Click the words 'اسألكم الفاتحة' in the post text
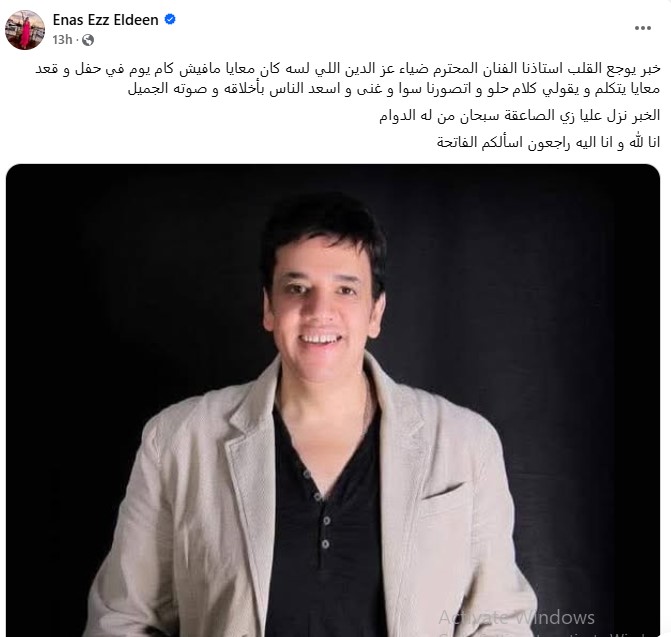The image size is (671, 637). 479,142
